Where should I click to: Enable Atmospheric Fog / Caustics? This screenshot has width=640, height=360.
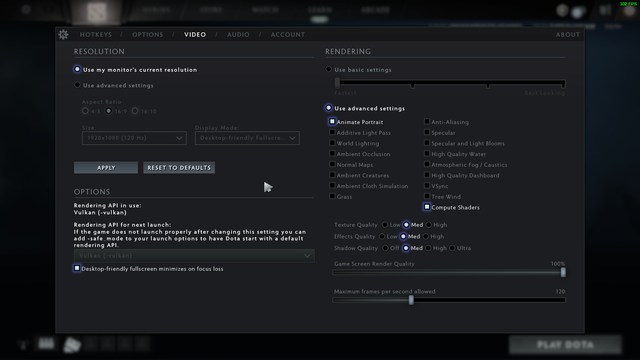point(427,164)
